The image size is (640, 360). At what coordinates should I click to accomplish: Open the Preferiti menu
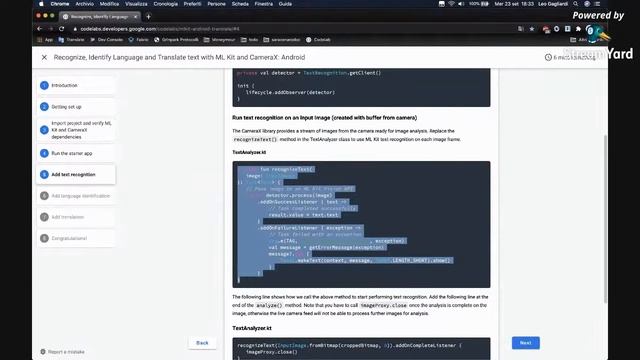[x=192, y=4]
